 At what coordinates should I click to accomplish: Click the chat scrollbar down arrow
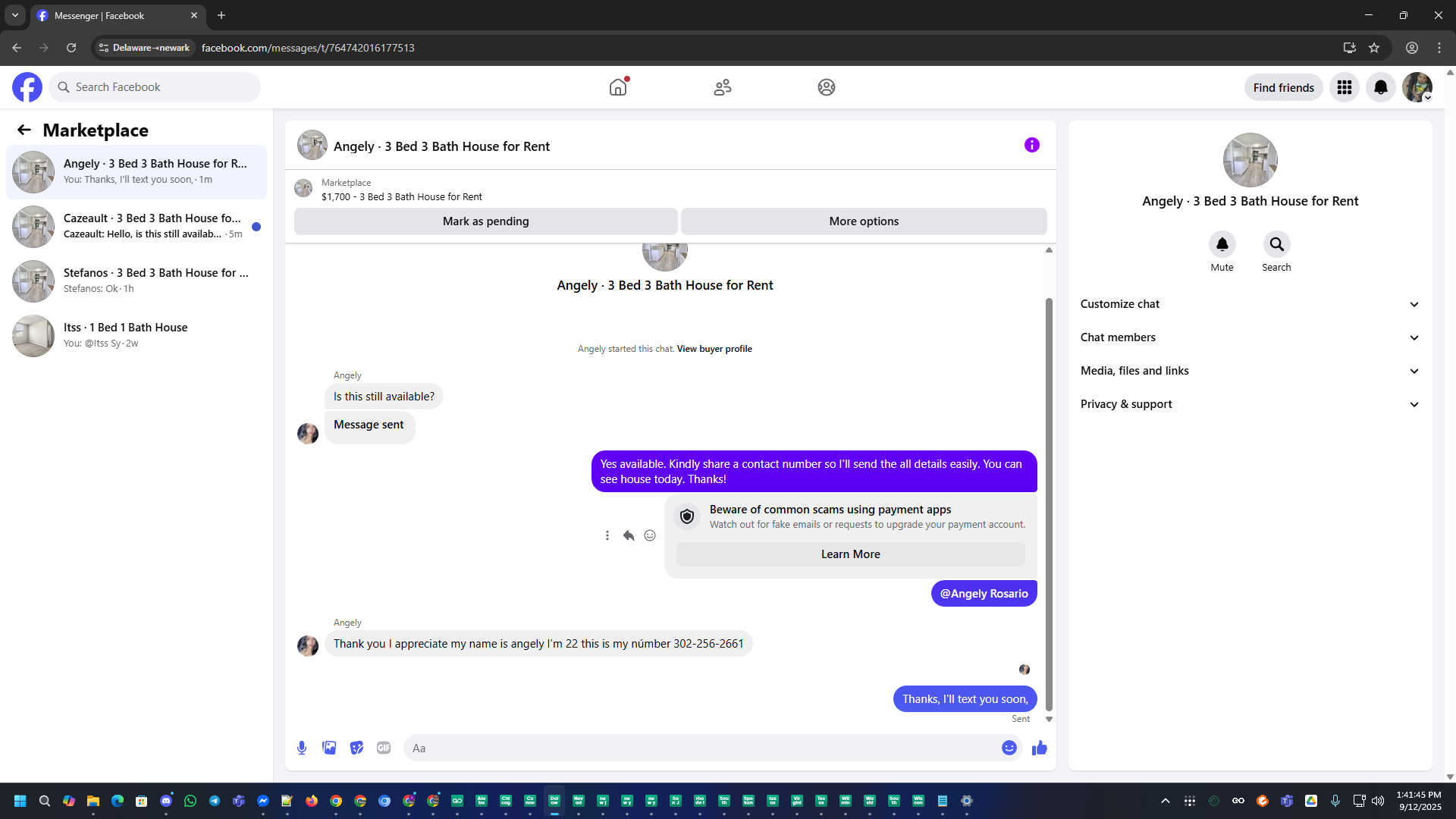1049,719
